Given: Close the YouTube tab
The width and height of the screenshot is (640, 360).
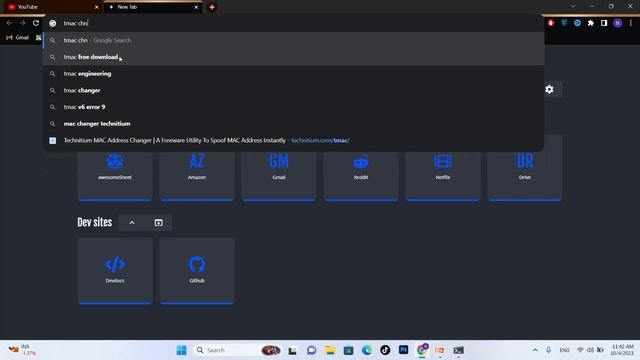Looking at the screenshot, I should [x=96, y=7].
